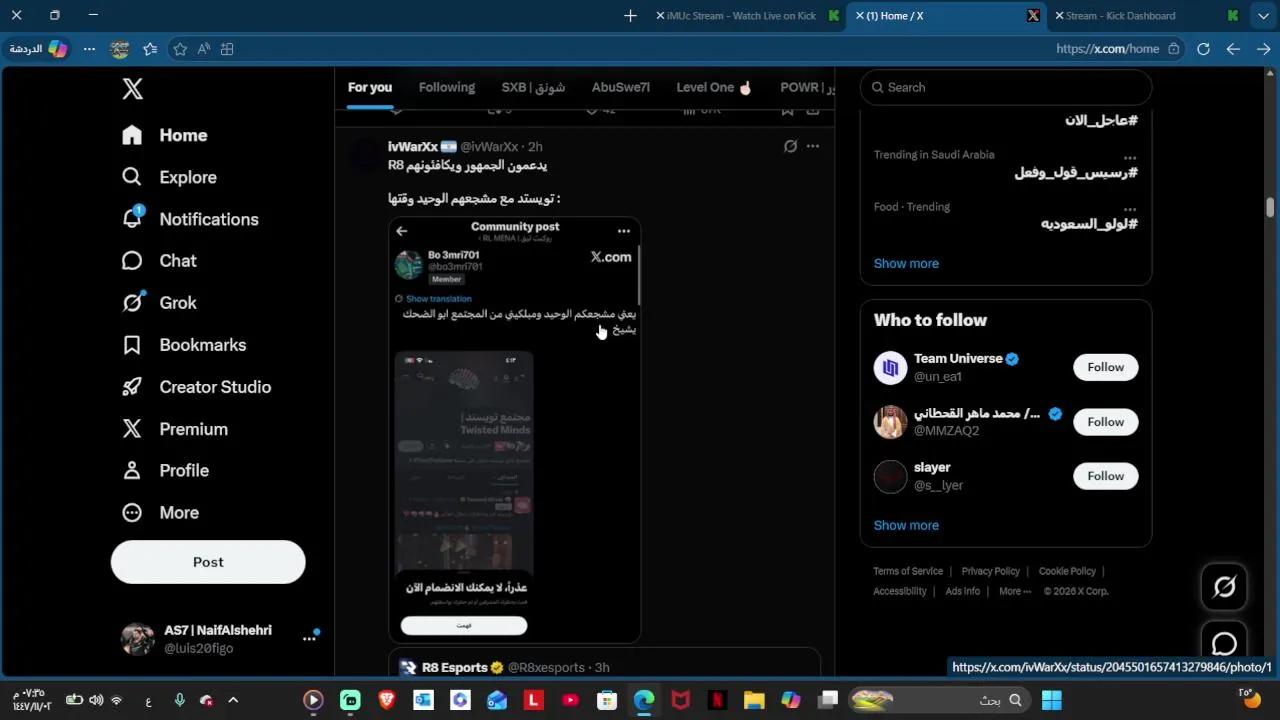
Task: Open Netflix from the taskbar
Action: click(717, 700)
